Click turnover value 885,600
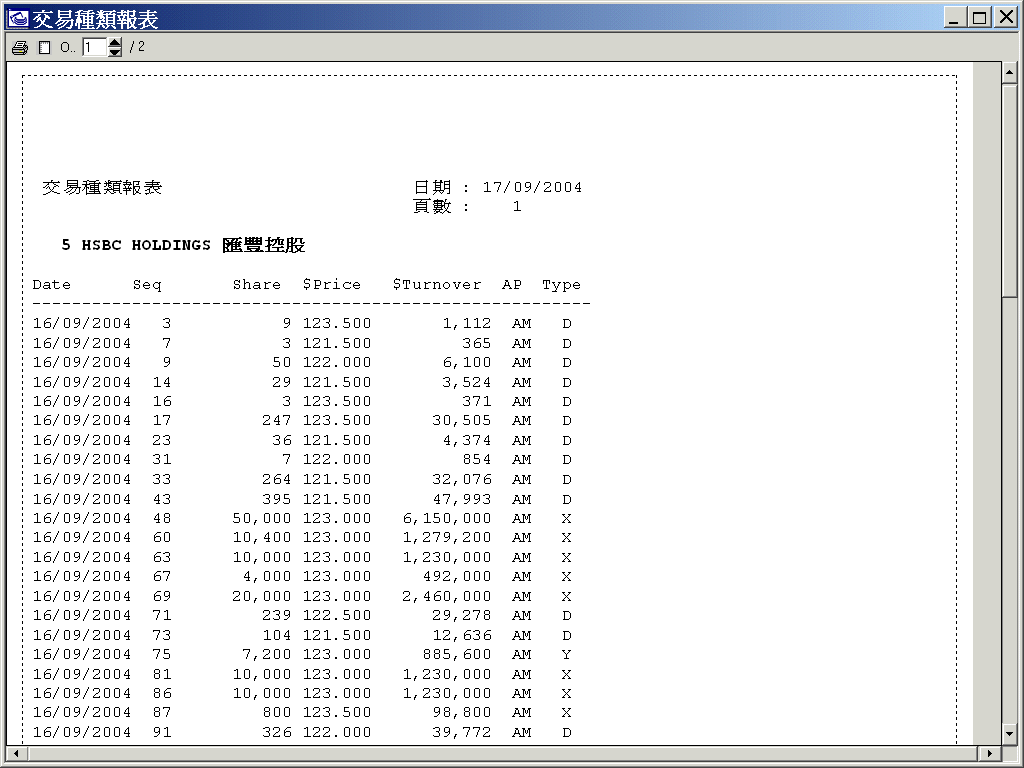This screenshot has width=1024, height=768. [457, 654]
